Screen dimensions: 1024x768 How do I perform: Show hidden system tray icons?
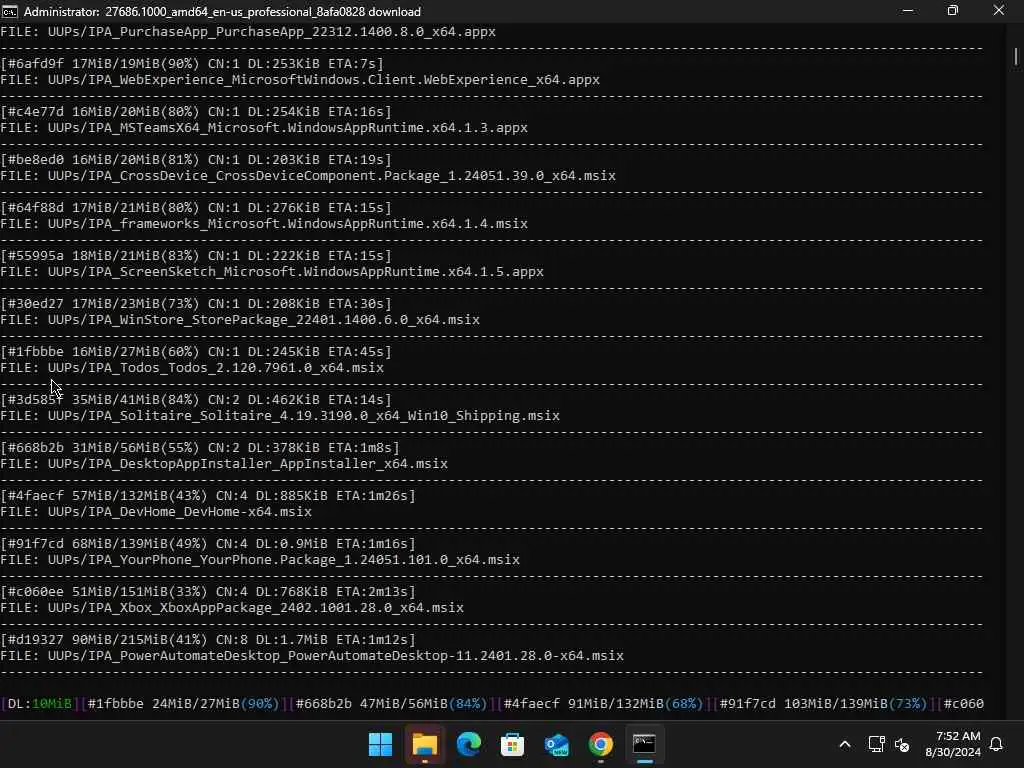pos(844,744)
